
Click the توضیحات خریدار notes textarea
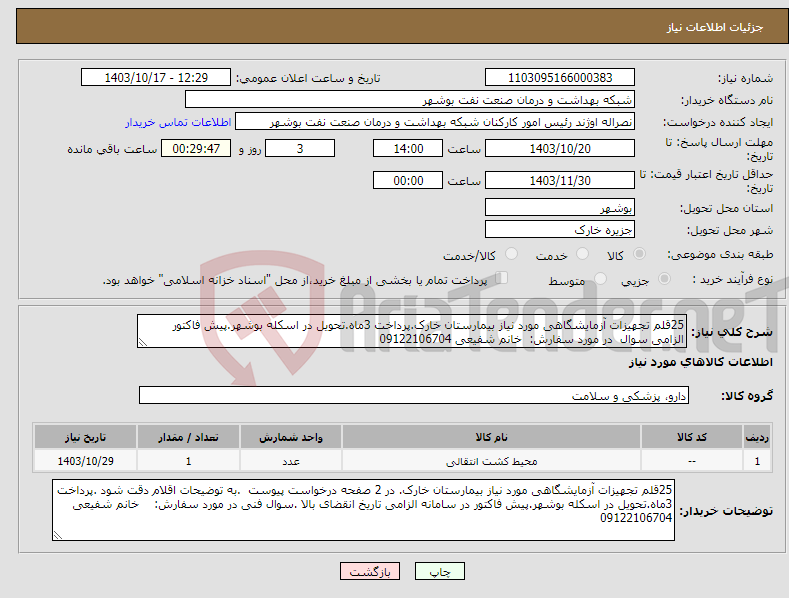[363, 510]
